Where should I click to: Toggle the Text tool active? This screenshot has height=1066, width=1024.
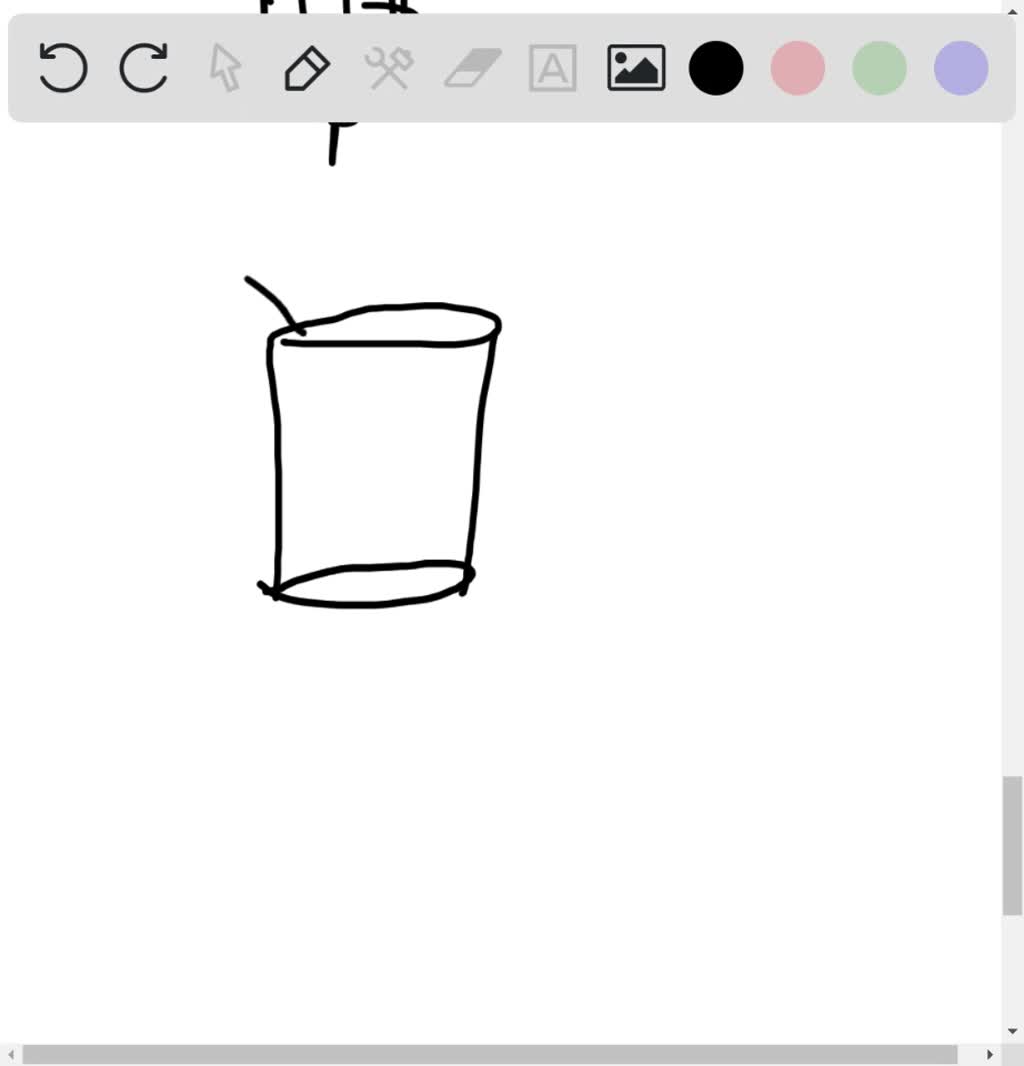(x=551, y=68)
